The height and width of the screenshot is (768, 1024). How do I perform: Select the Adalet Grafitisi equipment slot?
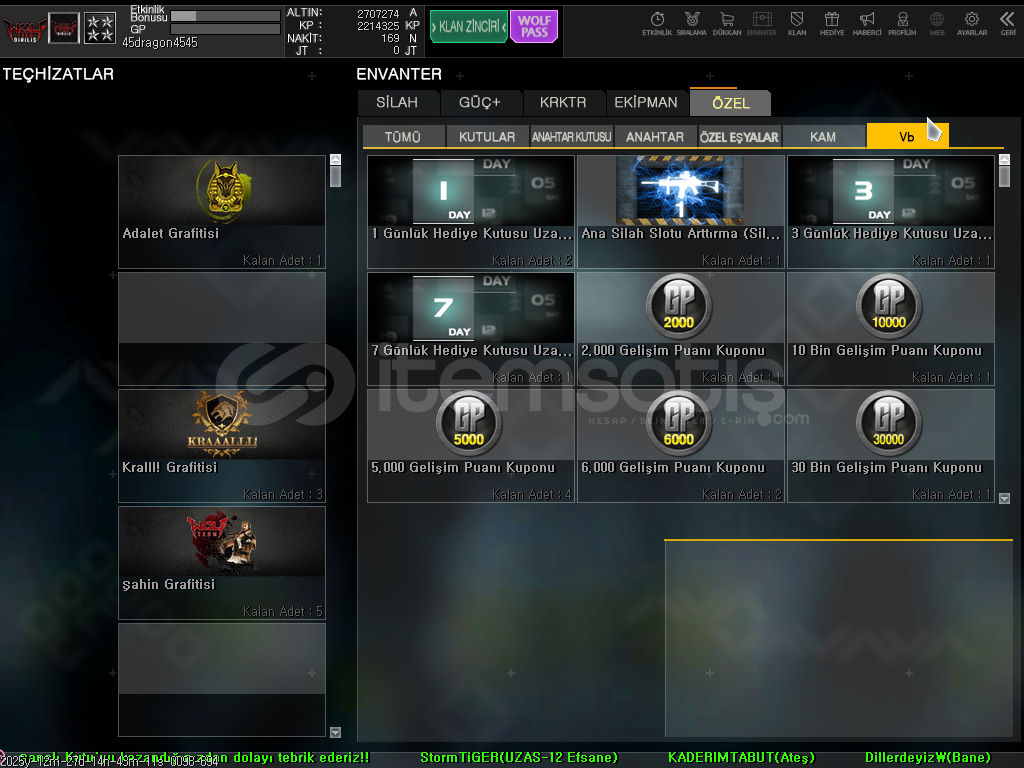[x=222, y=211]
